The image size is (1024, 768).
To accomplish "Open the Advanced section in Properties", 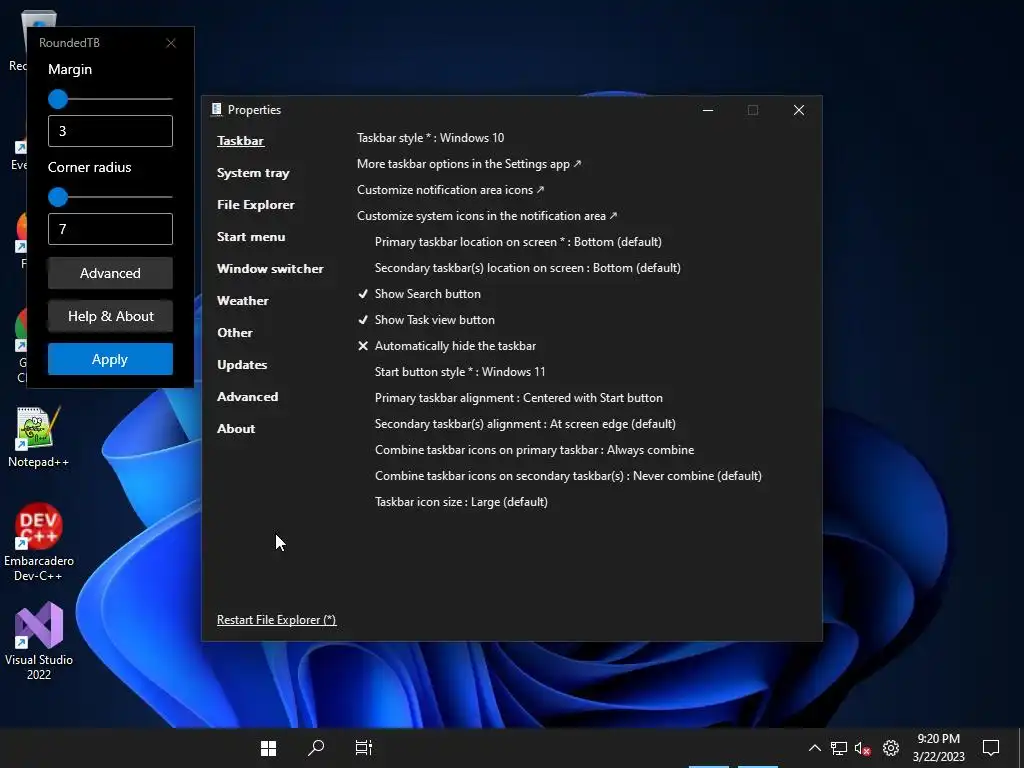I will (248, 396).
